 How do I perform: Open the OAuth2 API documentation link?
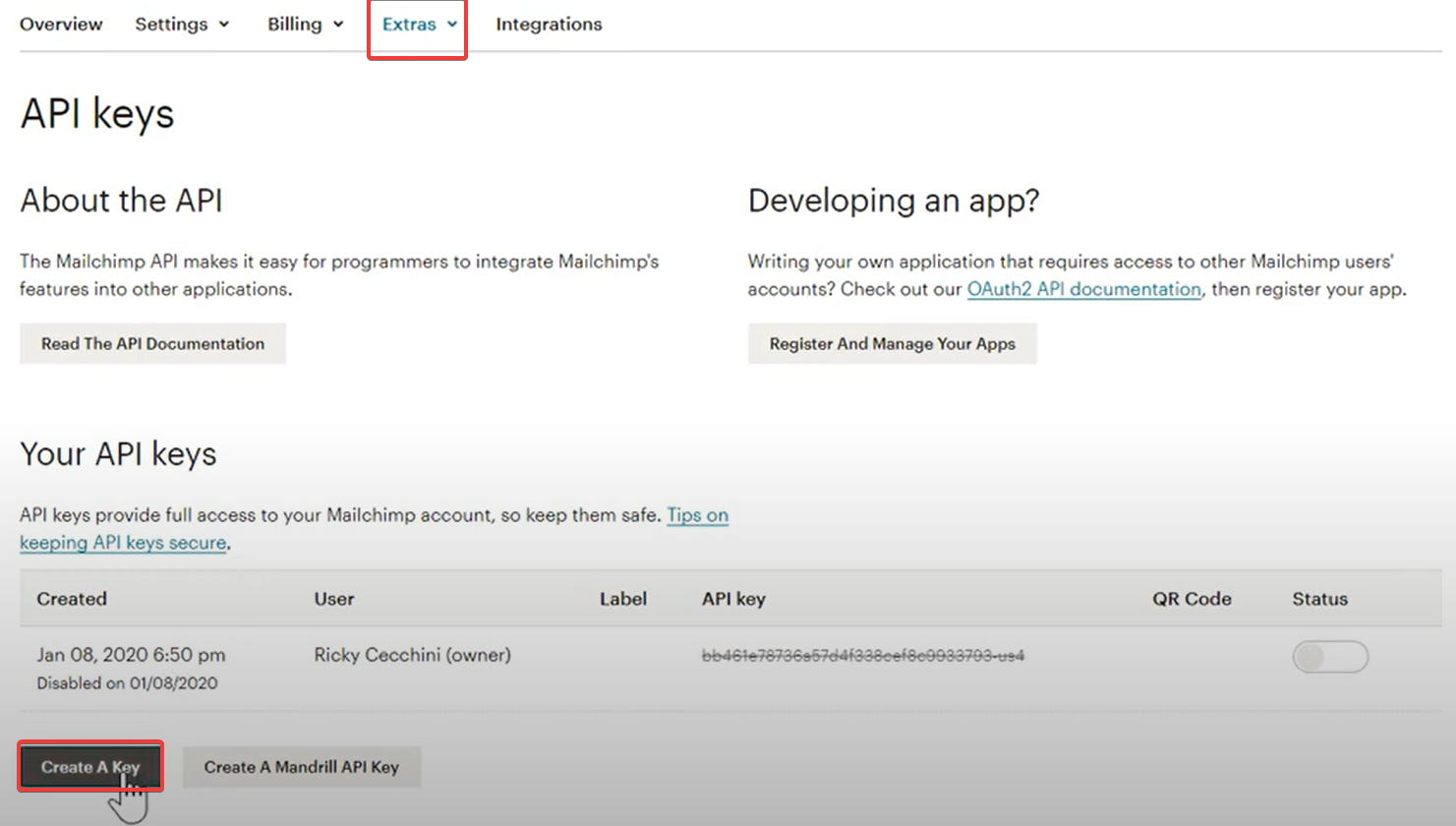[1084, 289]
